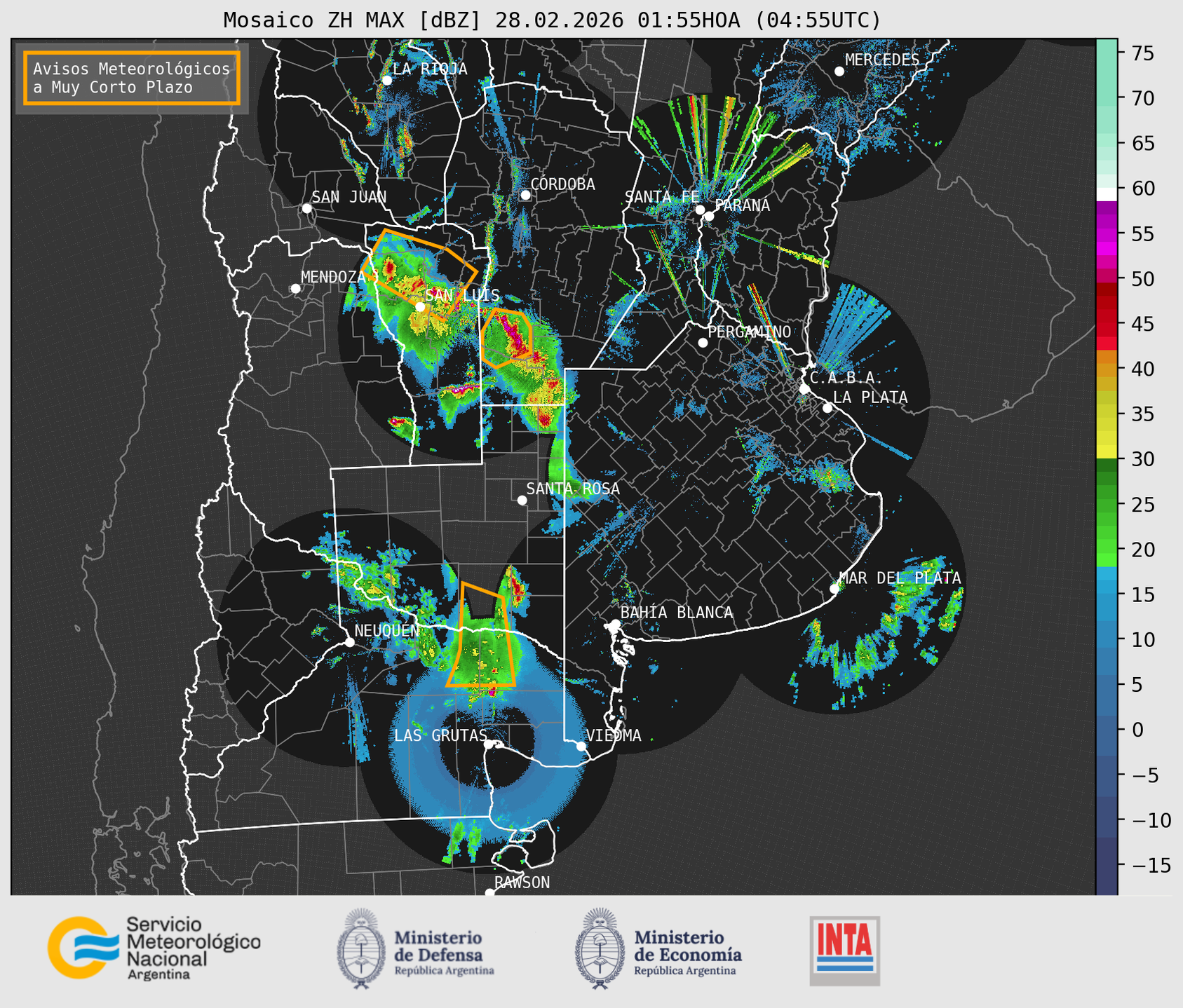Click the LA RIOJA label

click(x=430, y=69)
